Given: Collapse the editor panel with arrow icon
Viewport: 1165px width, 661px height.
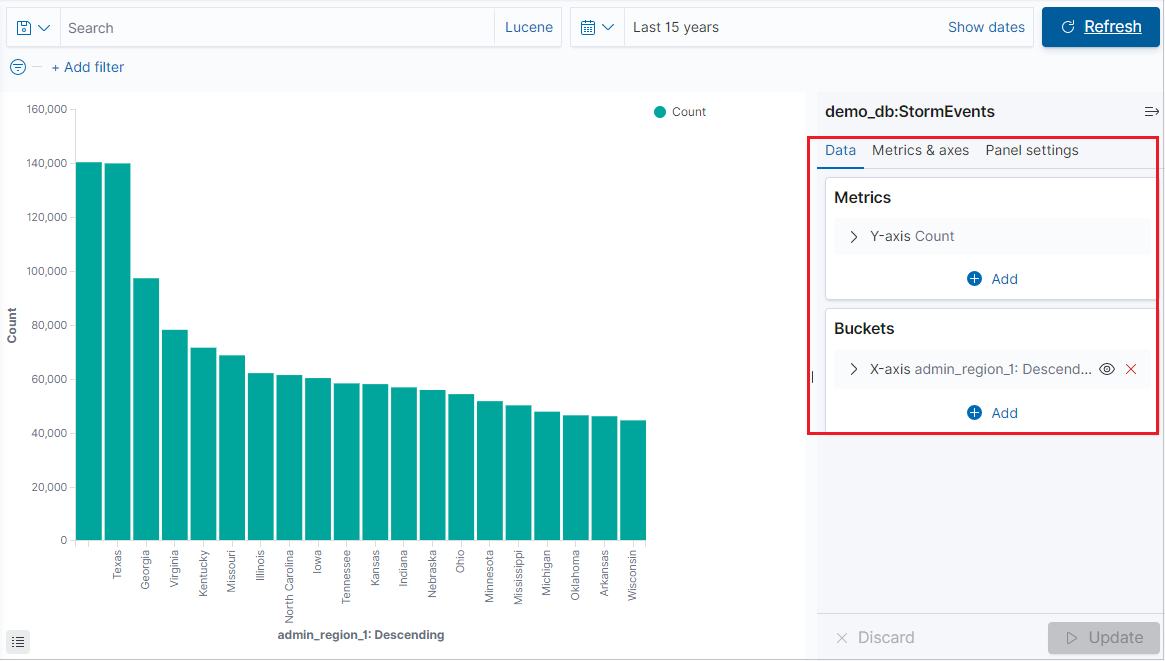Looking at the screenshot, I should click(1151, 111).
